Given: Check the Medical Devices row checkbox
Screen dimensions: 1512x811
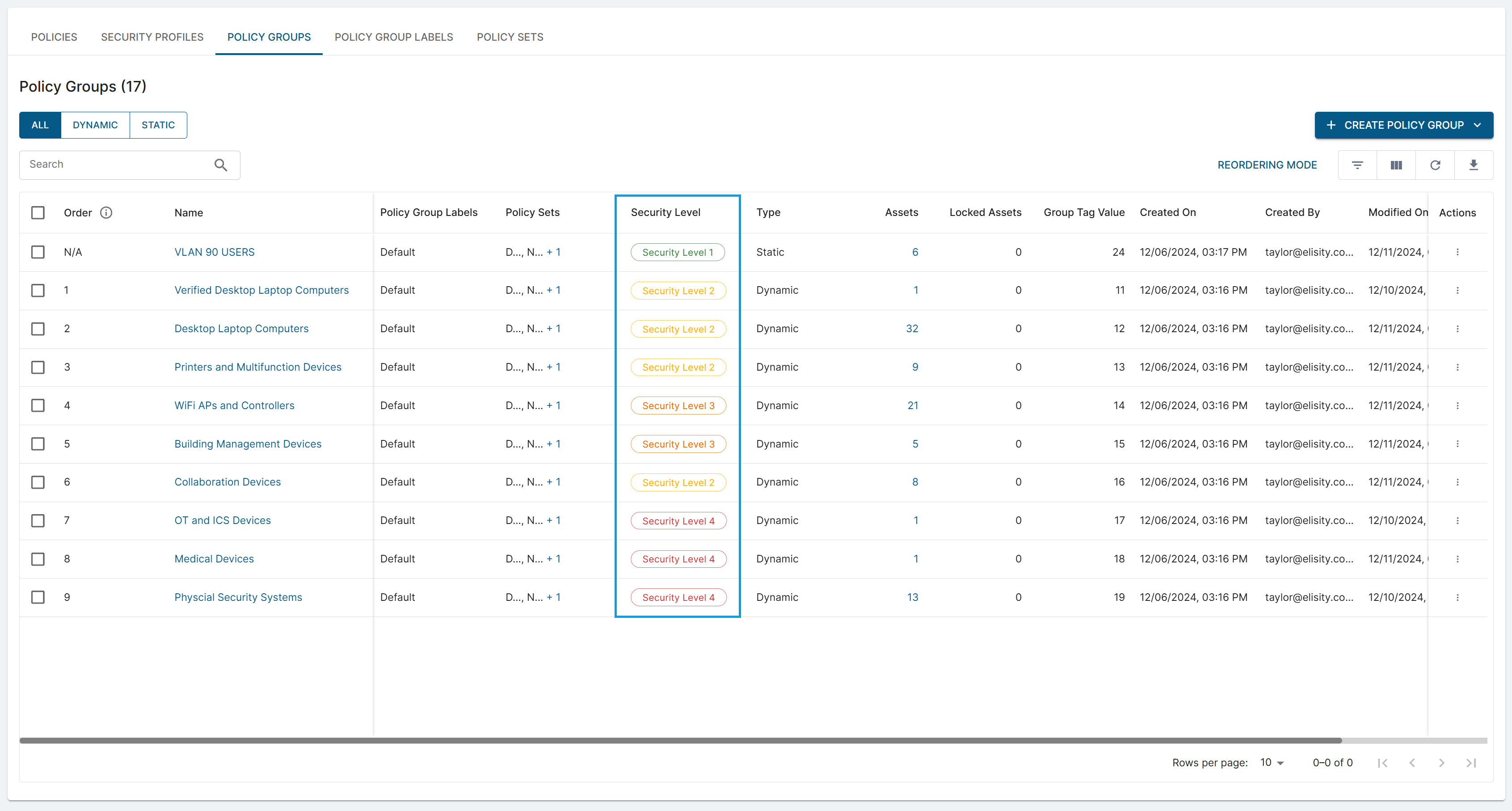Looking at the screenshot, I should pos(38,559).
